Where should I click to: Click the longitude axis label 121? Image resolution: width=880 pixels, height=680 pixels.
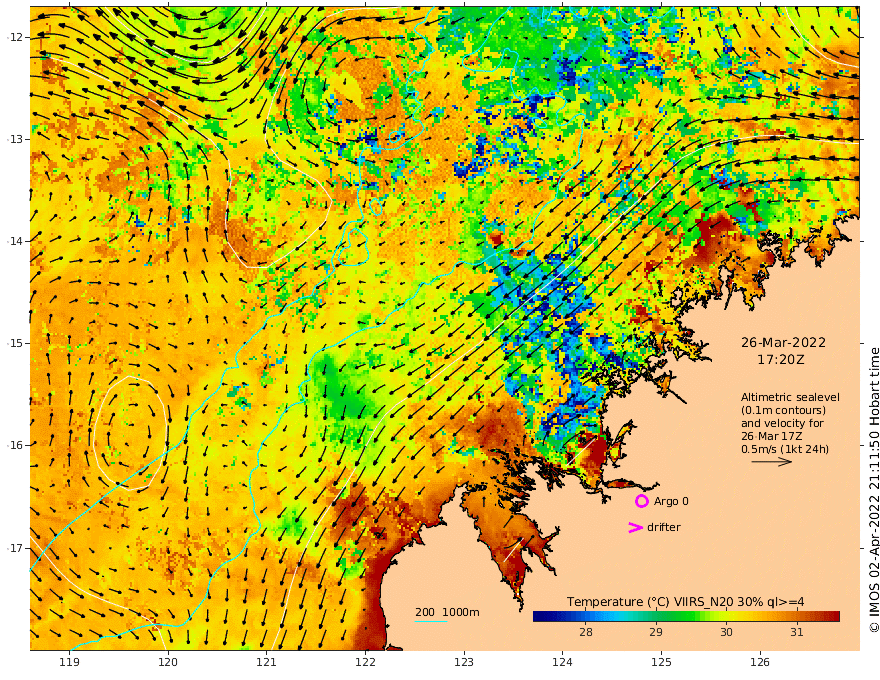(267, 663)
